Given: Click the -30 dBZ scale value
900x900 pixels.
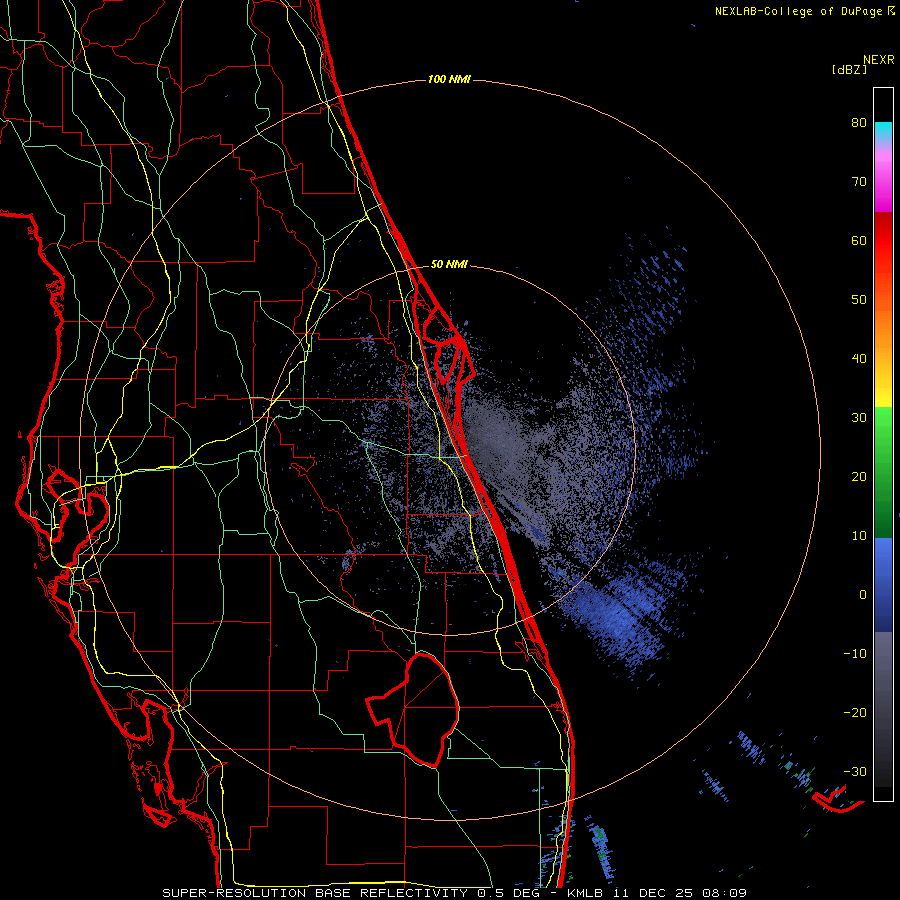Looking at the screenshot, I should point(855,771).
